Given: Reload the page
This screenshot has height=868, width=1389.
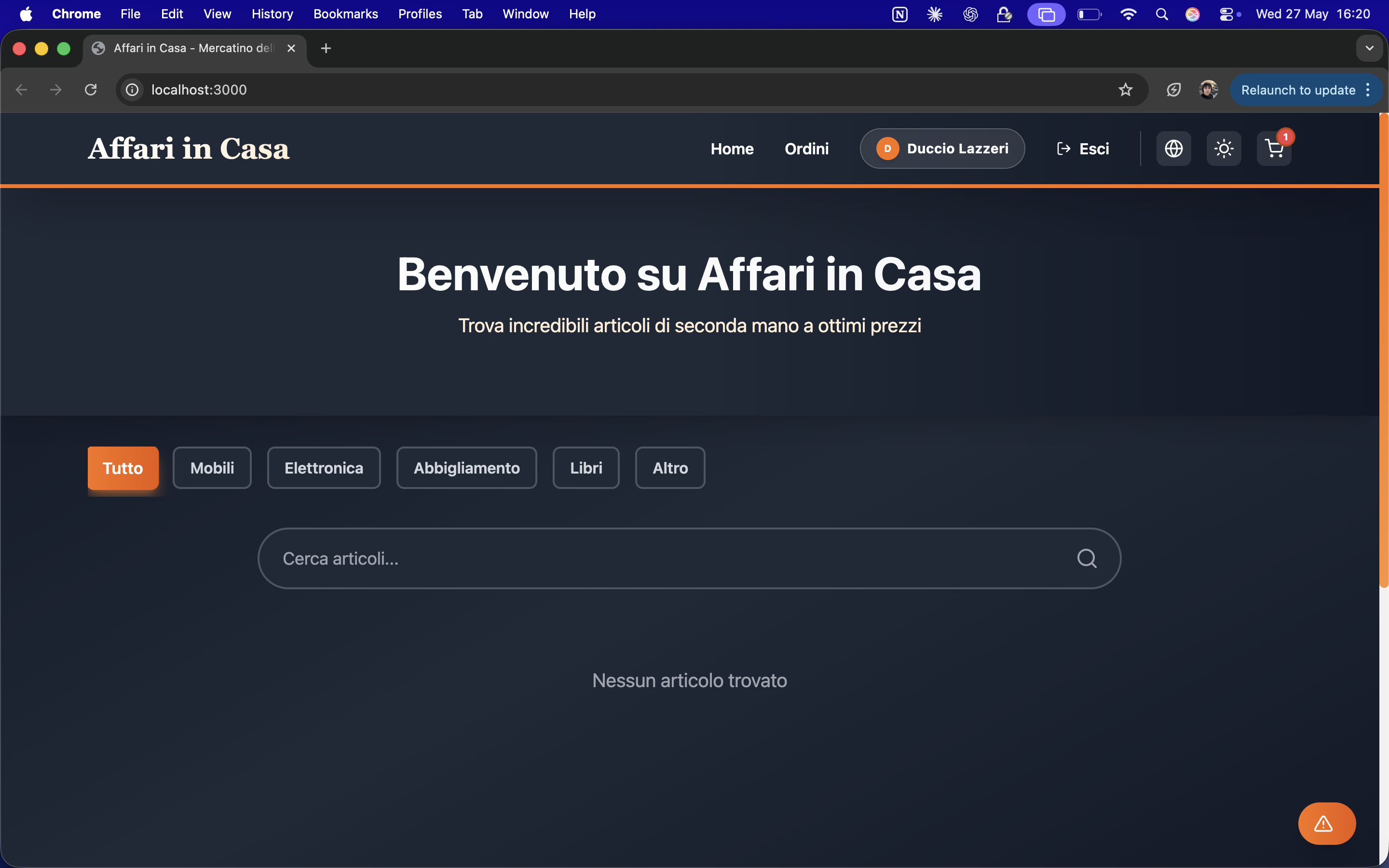Looking at the screenshot, I should point(91,90).
